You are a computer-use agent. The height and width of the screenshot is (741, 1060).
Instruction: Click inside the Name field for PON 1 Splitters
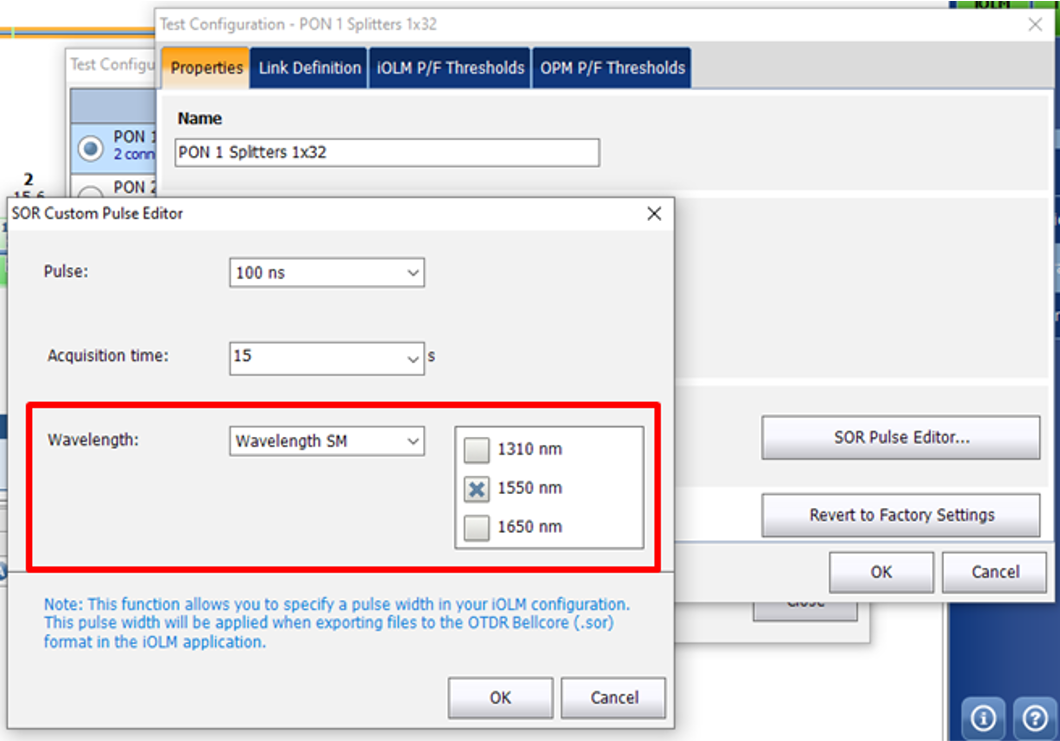(x=386, y=152)
